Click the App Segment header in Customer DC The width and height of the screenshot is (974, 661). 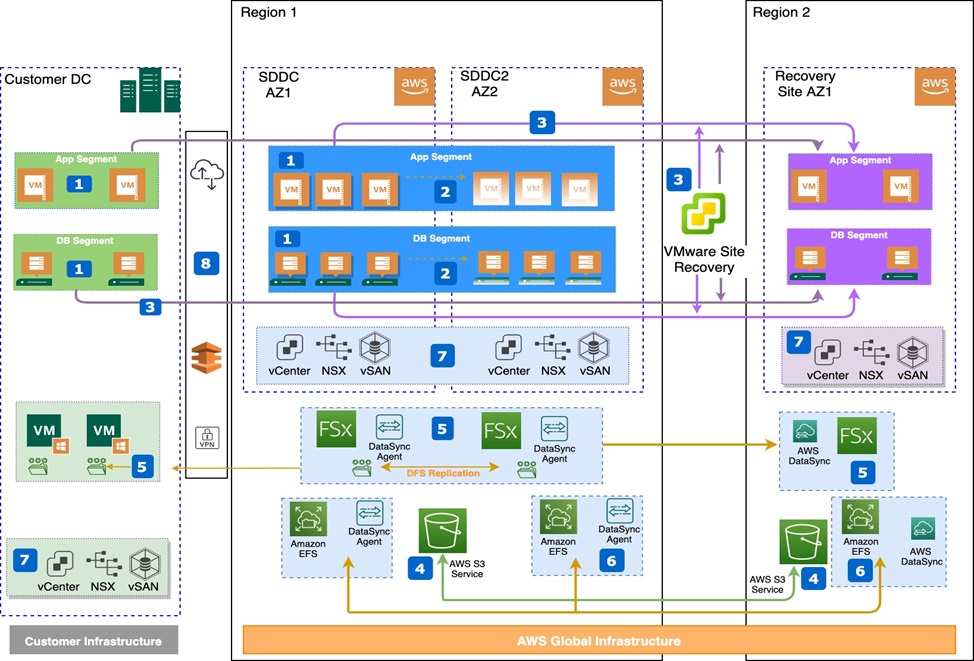click(x=83, y=158)
